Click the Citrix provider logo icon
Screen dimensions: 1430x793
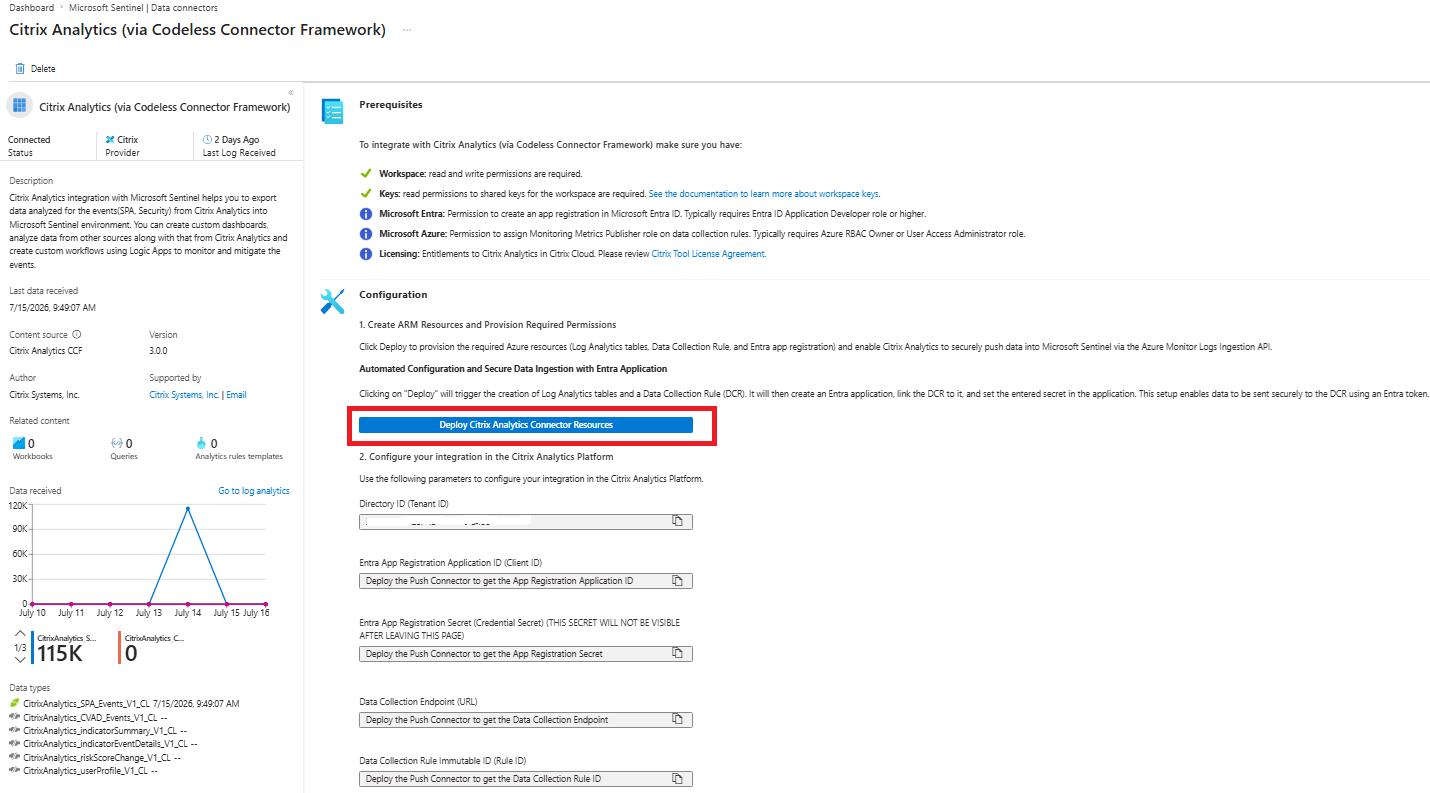[110, 140]
